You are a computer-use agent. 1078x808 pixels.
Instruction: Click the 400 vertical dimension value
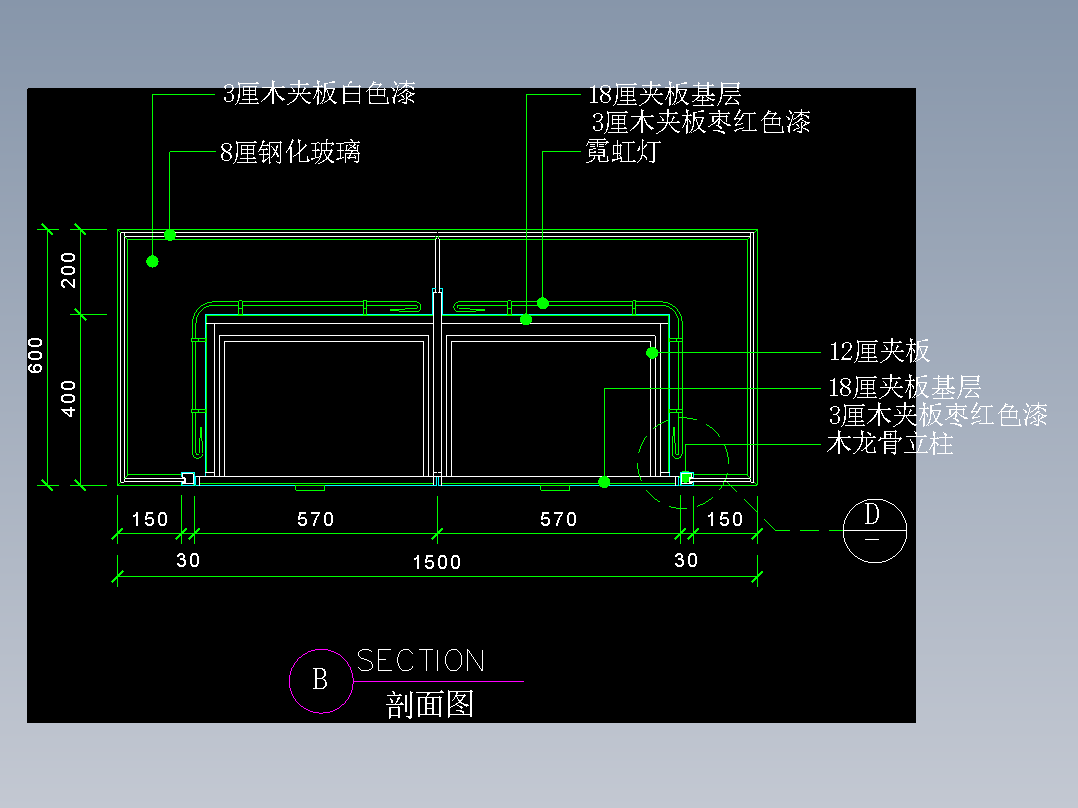click(x=68, y=398)
